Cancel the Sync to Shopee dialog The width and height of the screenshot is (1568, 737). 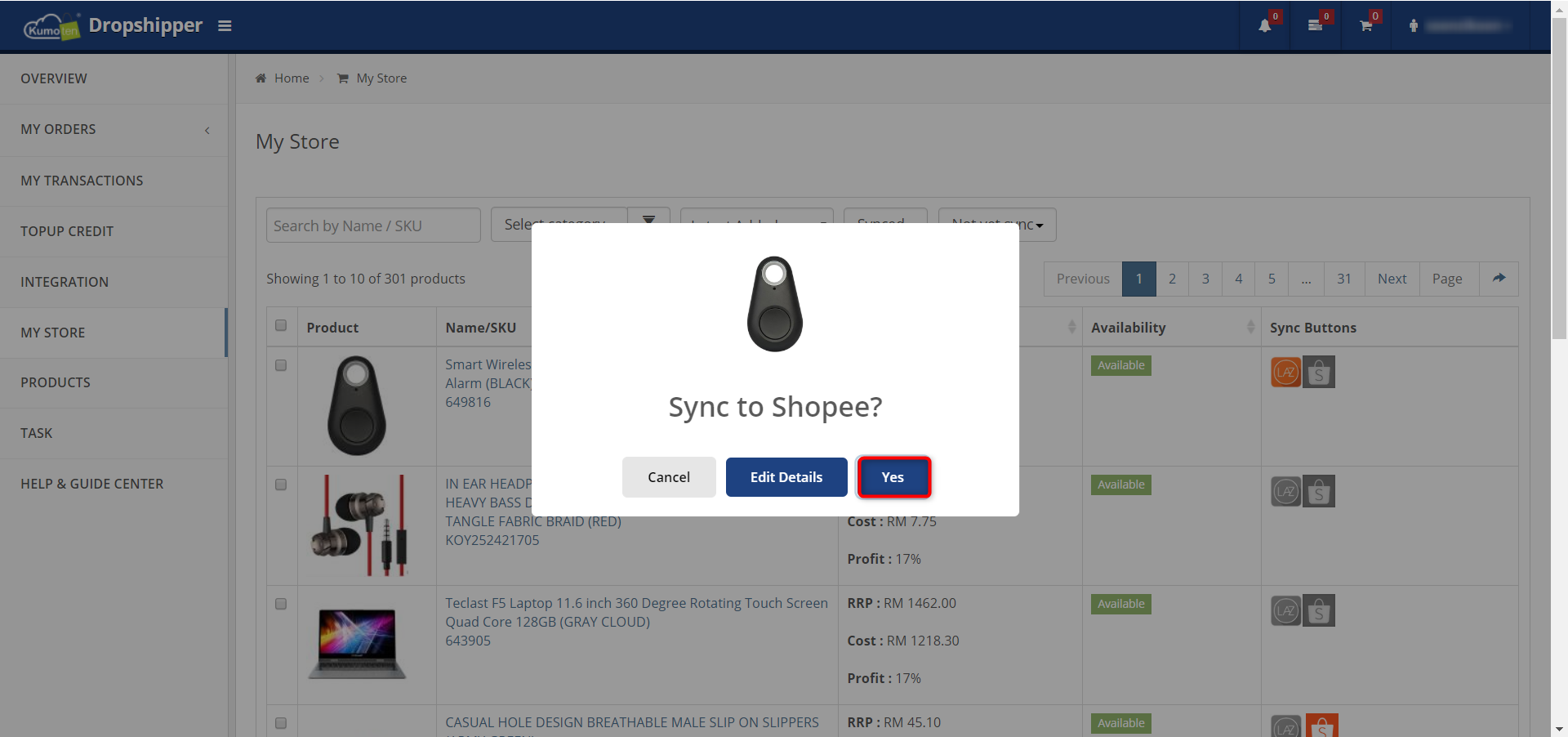pyautogui.click(x=669, y=477)
